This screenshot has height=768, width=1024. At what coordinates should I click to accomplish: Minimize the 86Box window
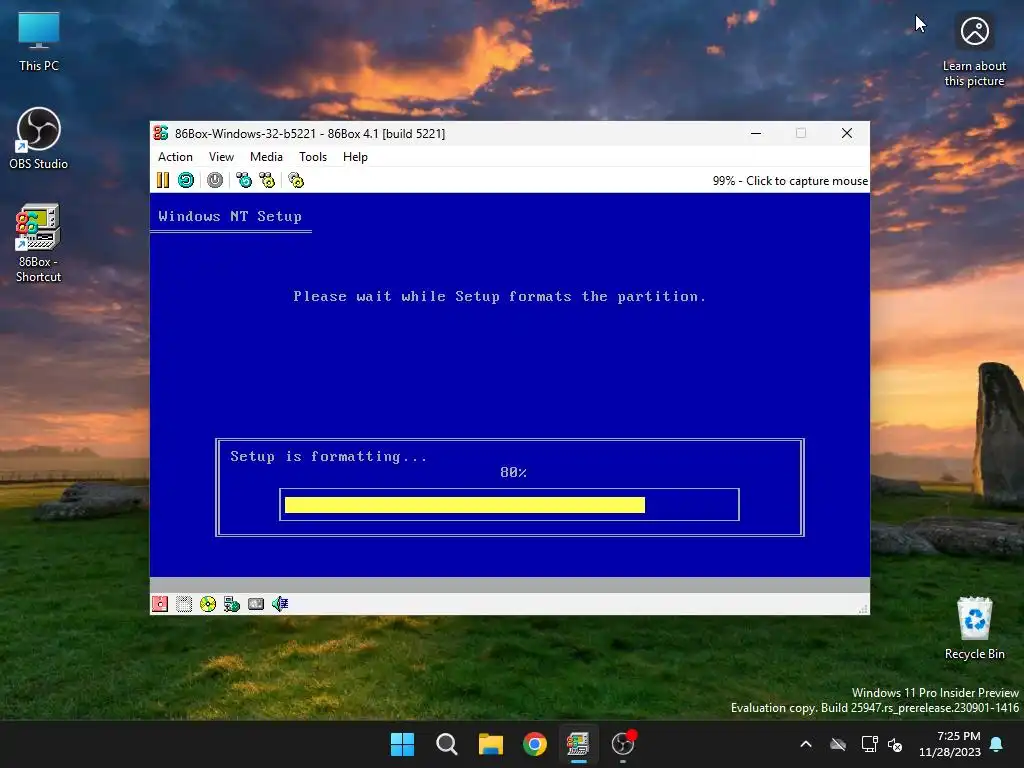756,133
